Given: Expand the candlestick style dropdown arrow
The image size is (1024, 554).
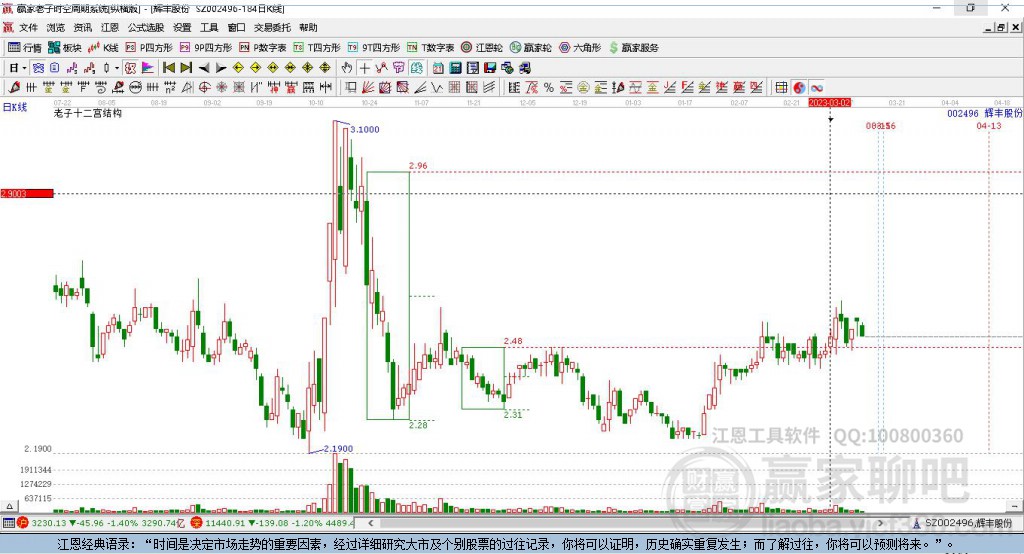Looking at the screenshot, I should click(x=117, y=68).
